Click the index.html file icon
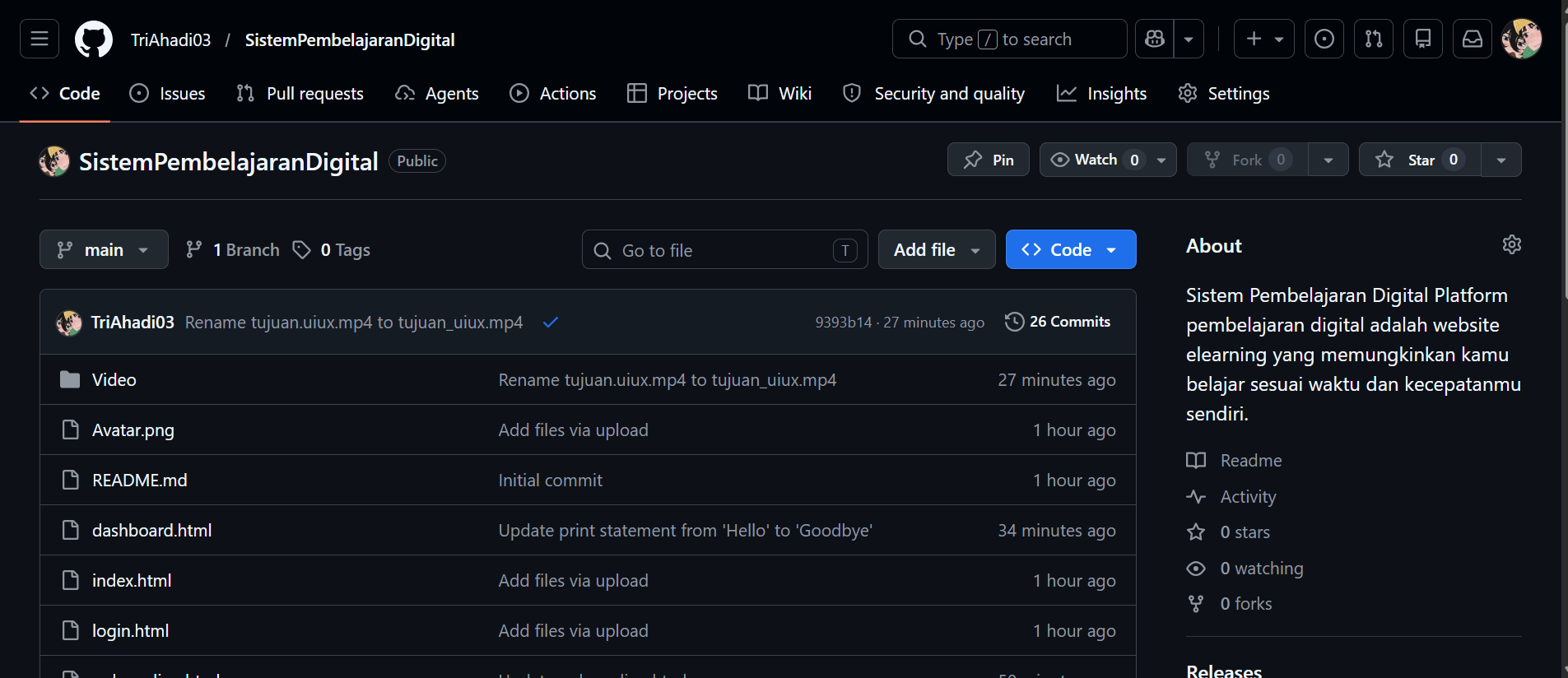Image resolution: width=1568 pixels, height=678 pixels. 71,580
